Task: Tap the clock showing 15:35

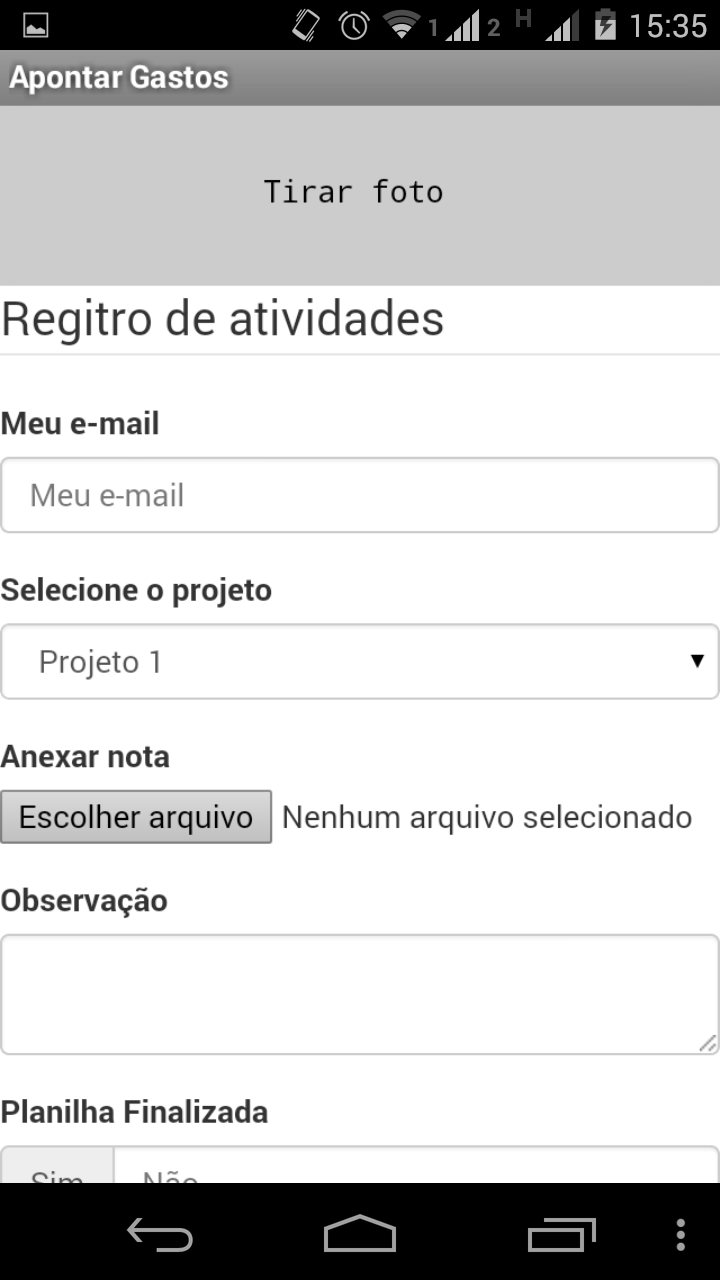Action: [668, 26]
